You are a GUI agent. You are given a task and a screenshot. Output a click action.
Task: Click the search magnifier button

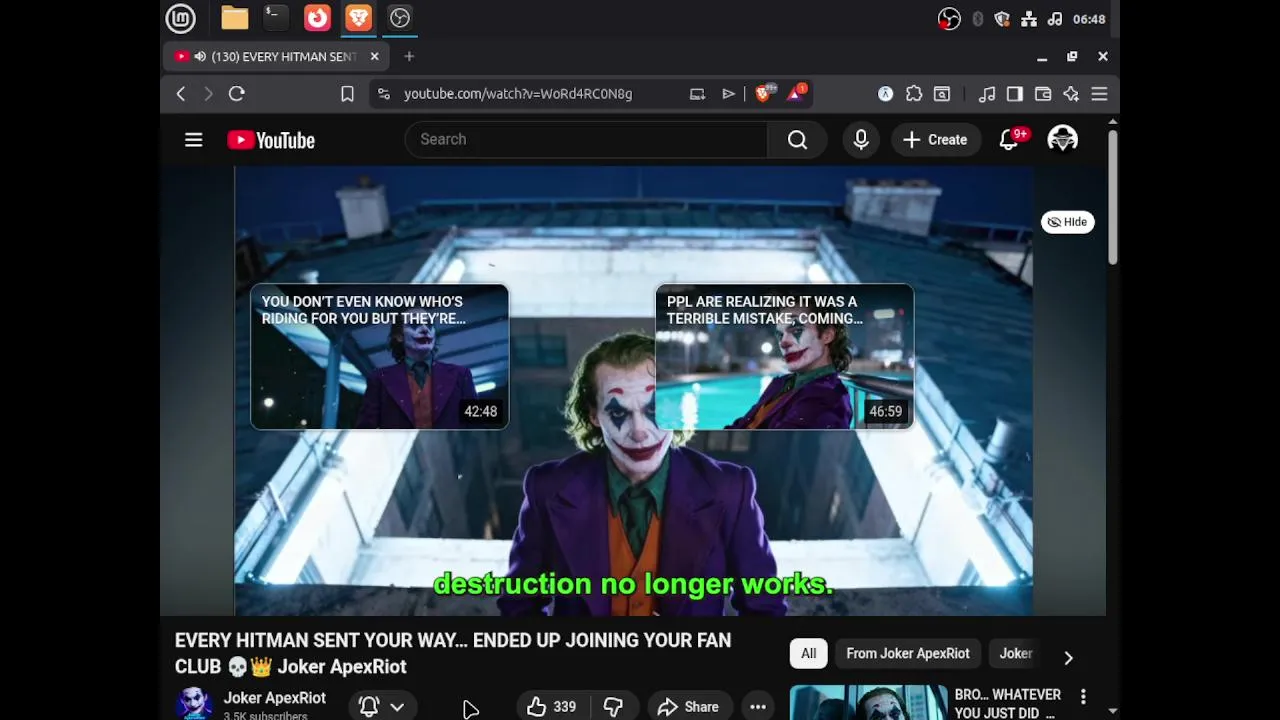click(x=797, y=140)
